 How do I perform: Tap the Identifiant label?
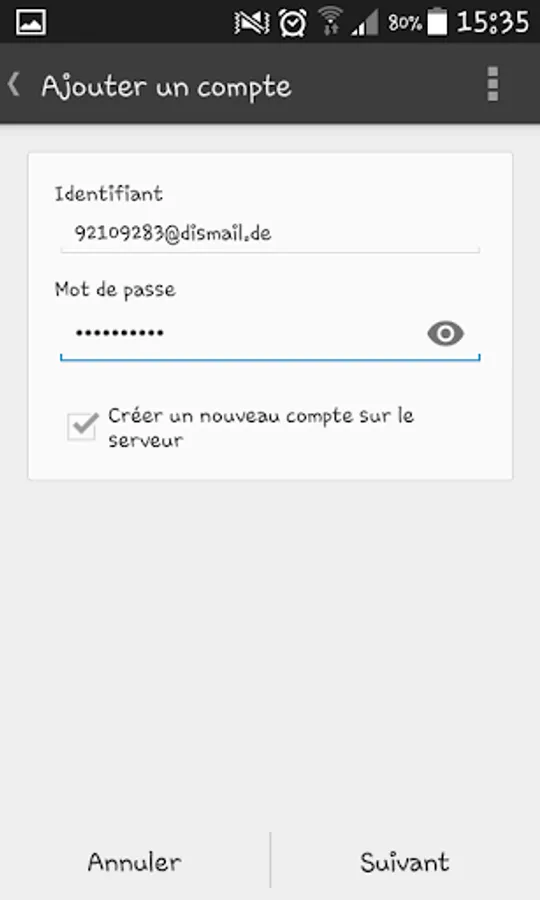click(x=108, y=193)
